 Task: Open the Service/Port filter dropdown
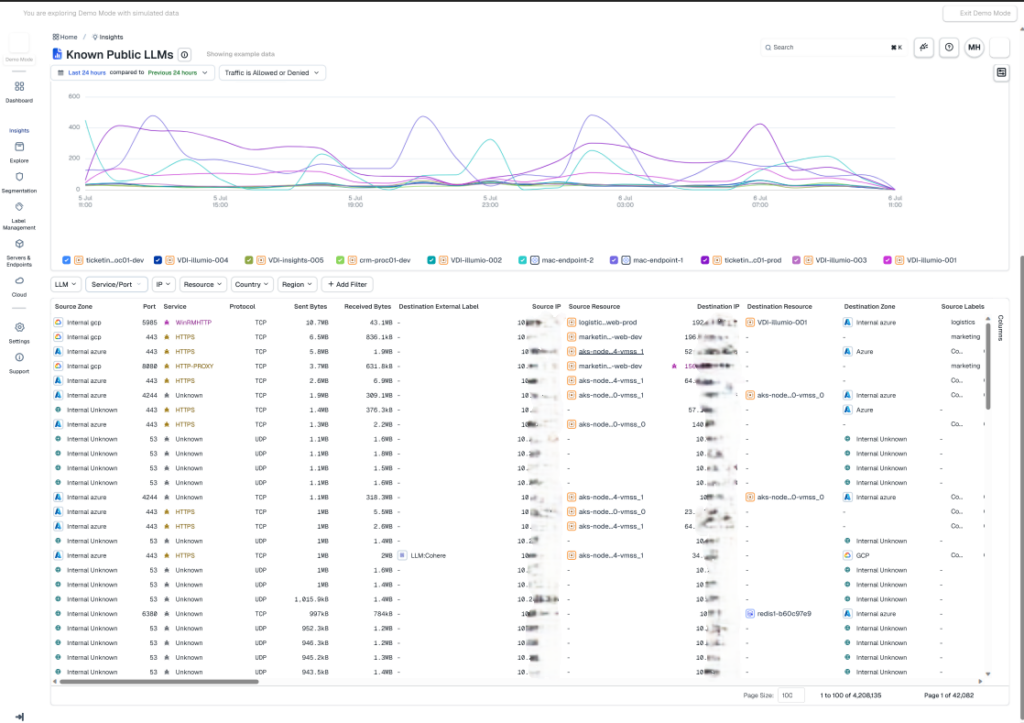tap(116, 285)
